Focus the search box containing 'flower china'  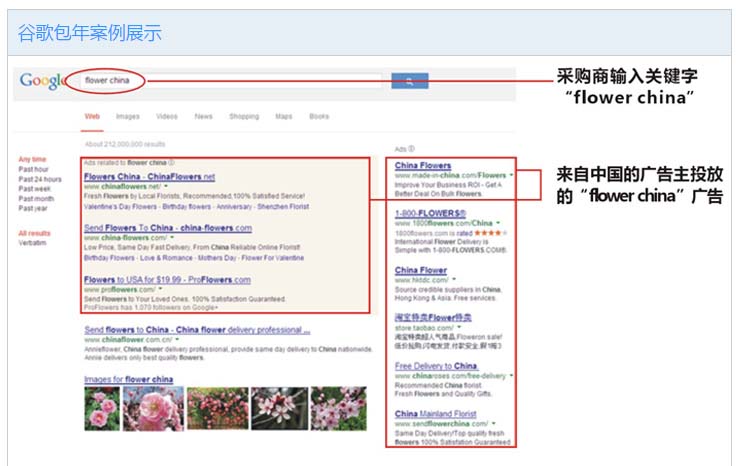233,81
